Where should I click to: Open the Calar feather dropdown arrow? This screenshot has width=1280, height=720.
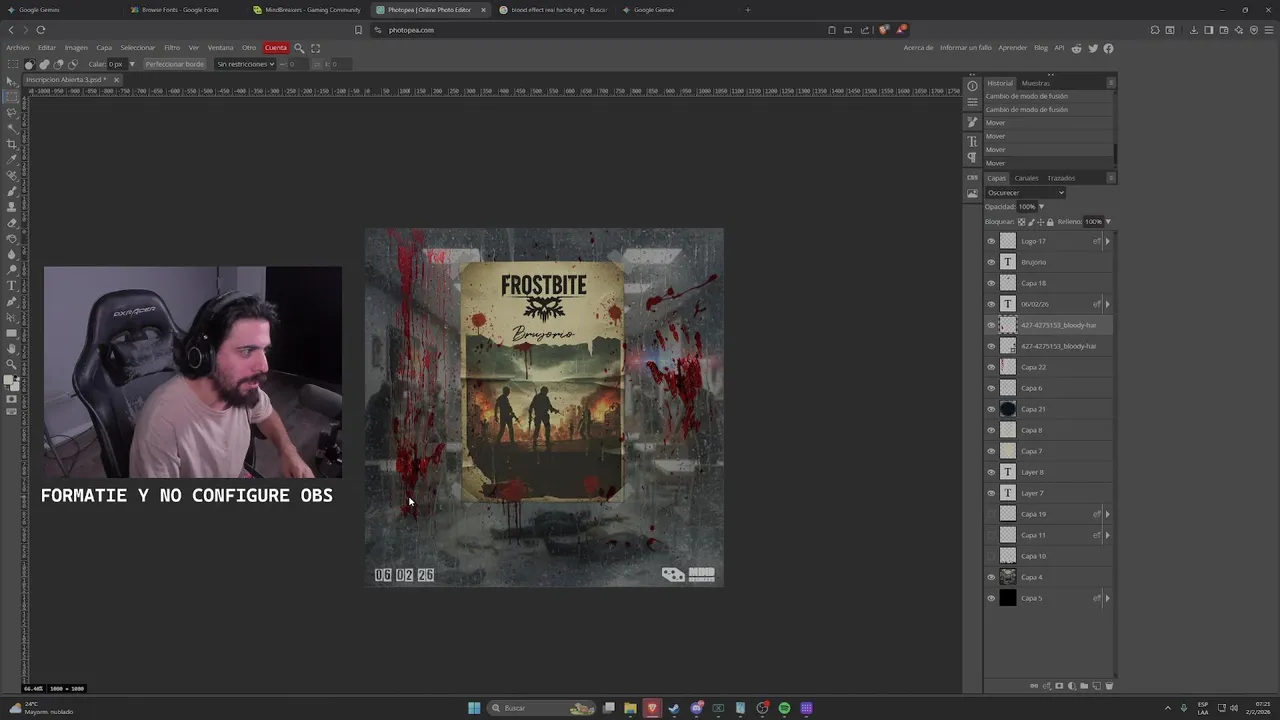(x=132, y=64)
